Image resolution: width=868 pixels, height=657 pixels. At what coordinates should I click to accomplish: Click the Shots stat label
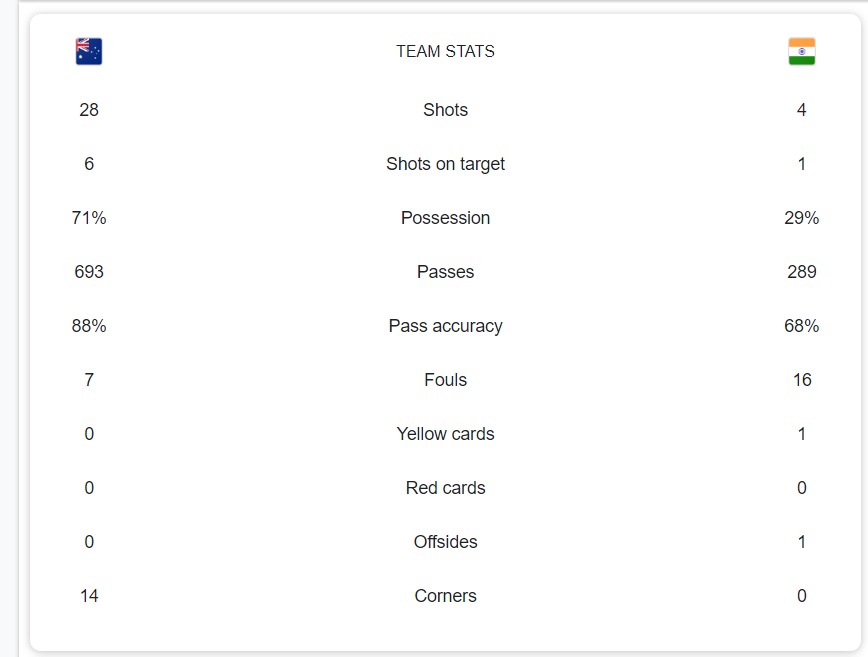445,110
